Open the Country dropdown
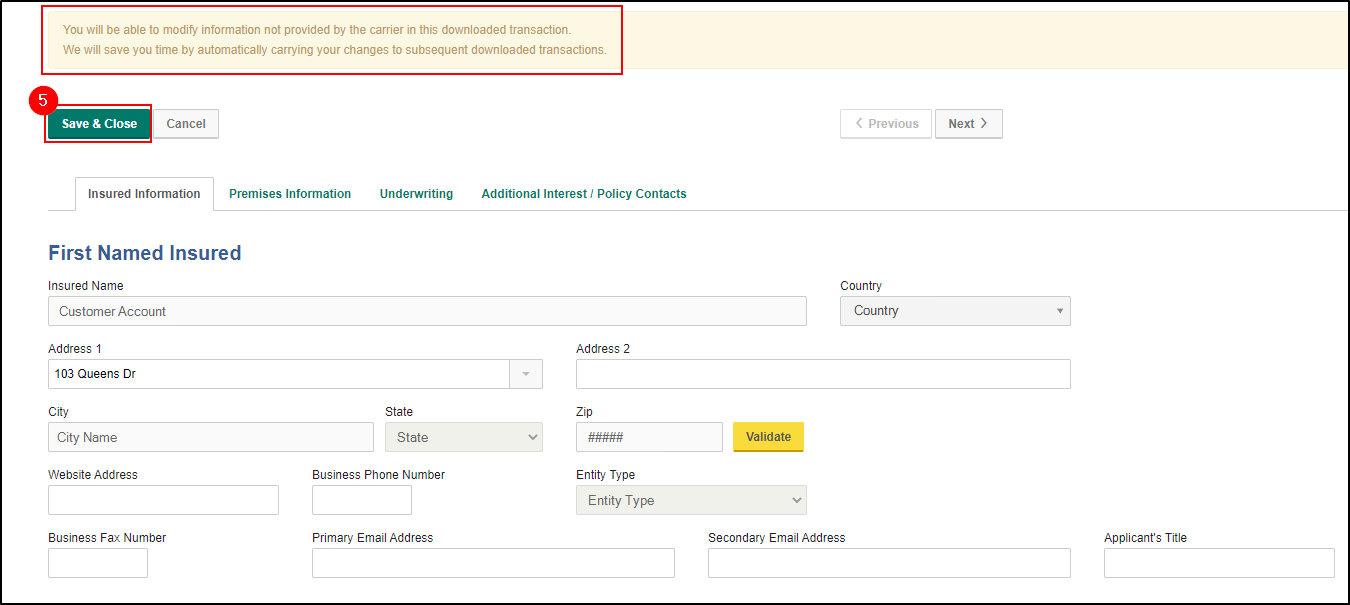This screenshot has height=605, width=1350. (x=955, y=311)
